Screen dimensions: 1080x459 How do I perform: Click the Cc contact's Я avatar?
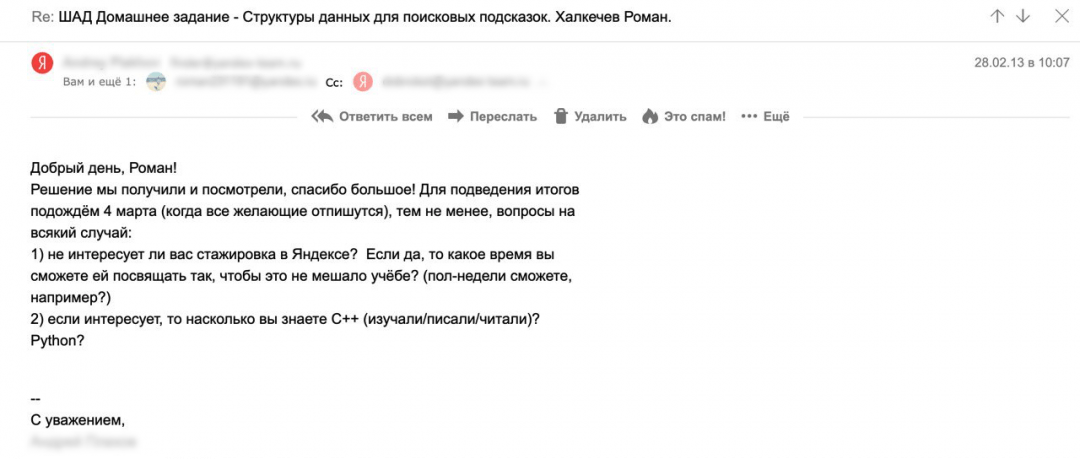pos(364,82)
